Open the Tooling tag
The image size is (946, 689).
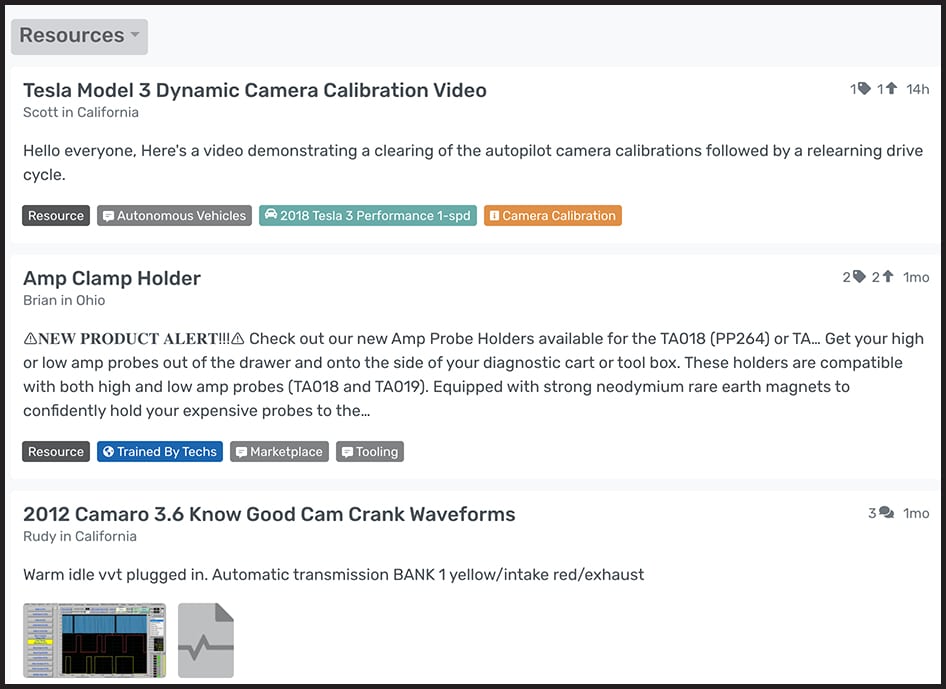pyautogui.click(x=370, y=451)
